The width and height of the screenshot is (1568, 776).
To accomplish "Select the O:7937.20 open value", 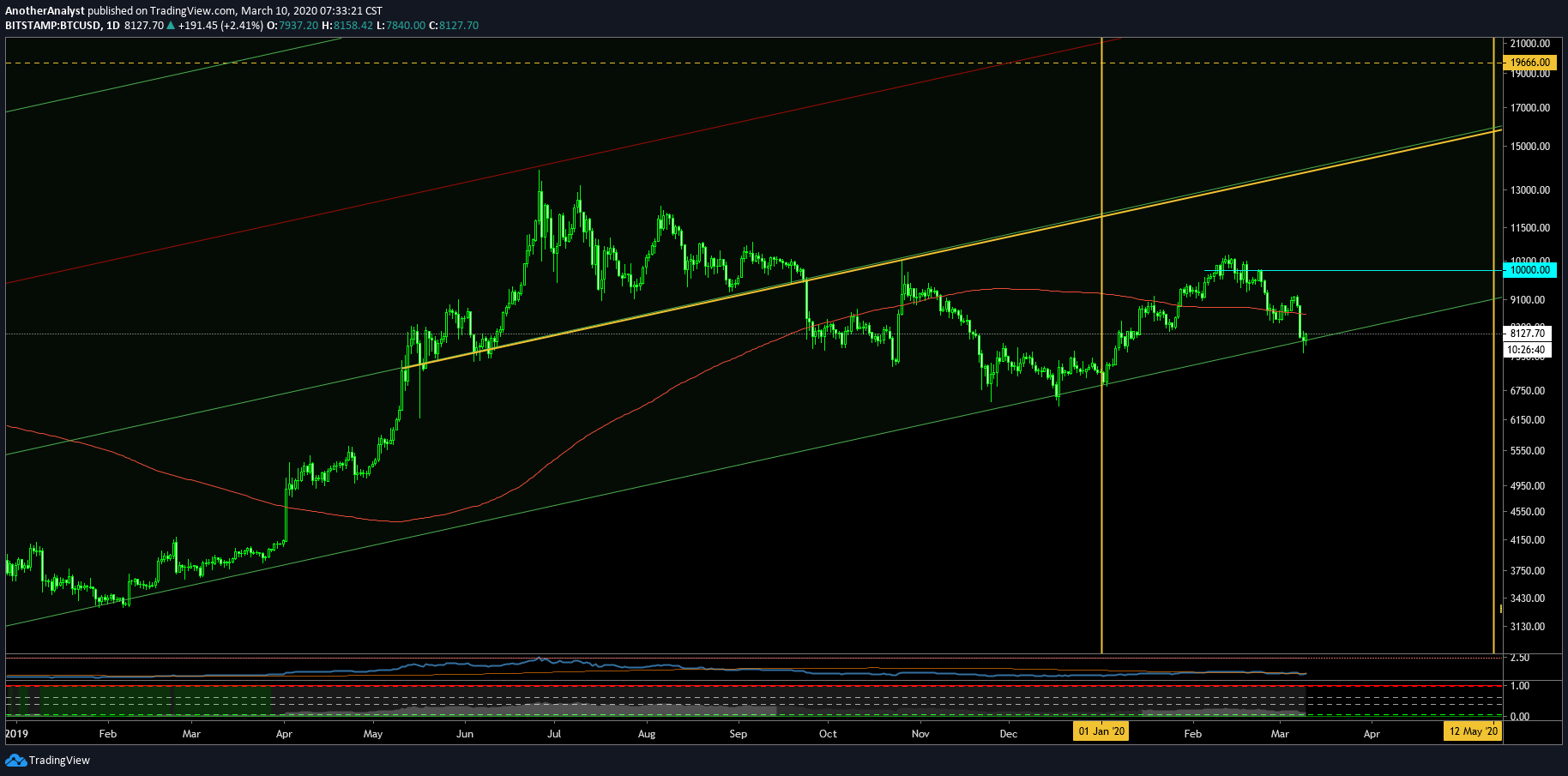I will 292,26.
